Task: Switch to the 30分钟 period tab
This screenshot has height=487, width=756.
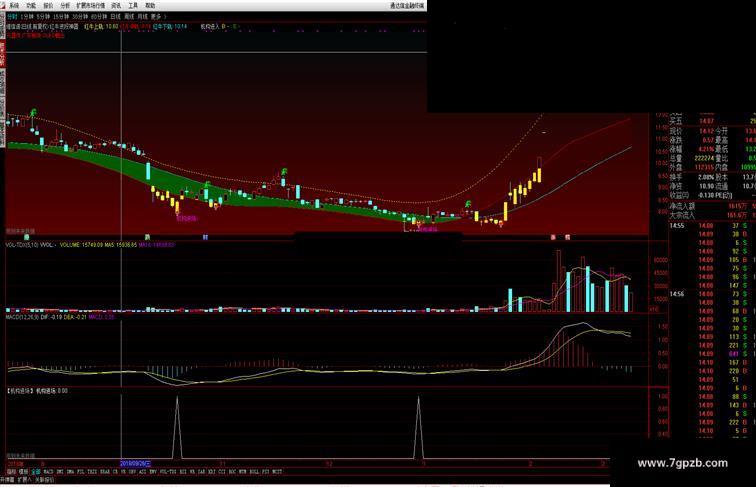Action: pyautogui.click(x=80, y=16)
